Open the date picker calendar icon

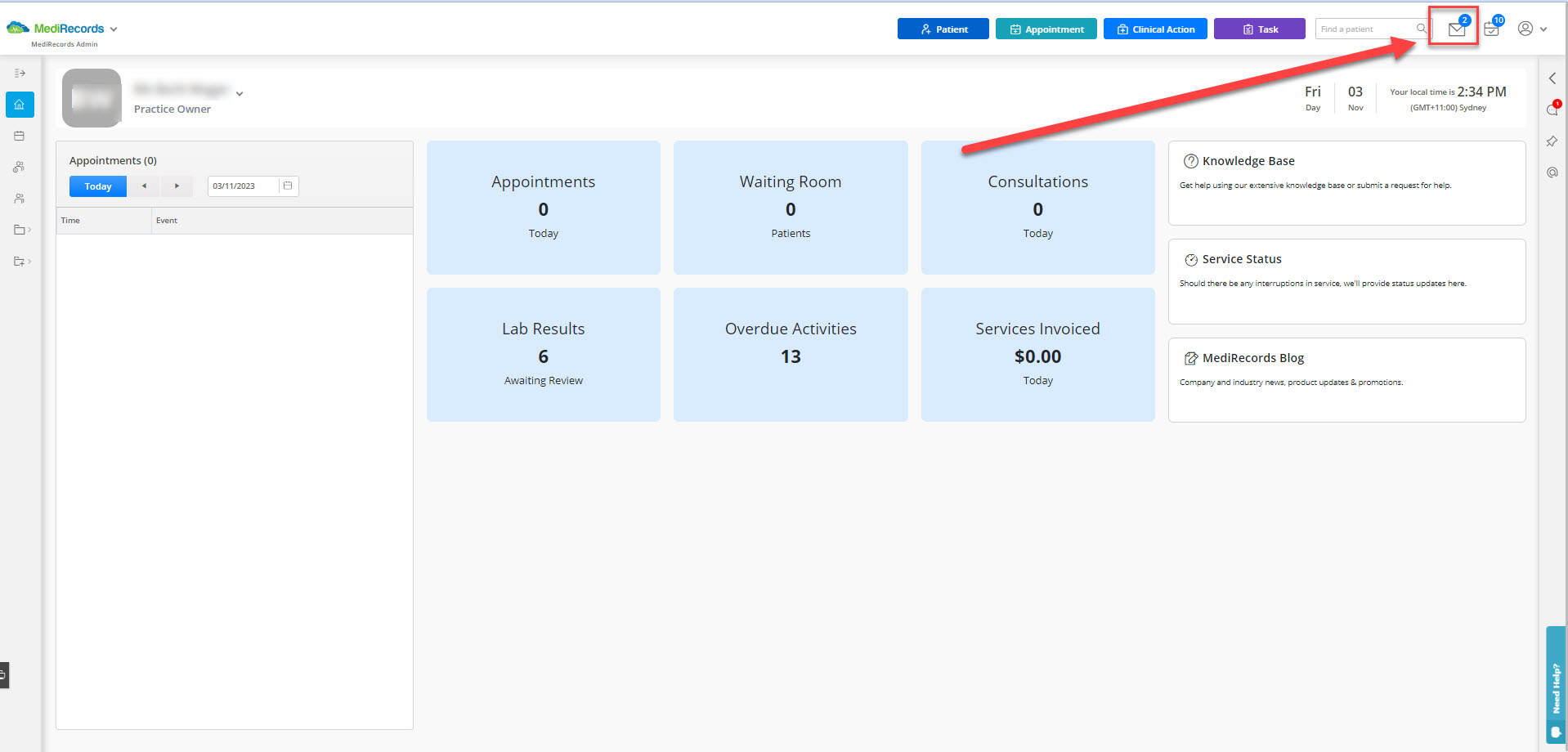[x=288, y=186]
